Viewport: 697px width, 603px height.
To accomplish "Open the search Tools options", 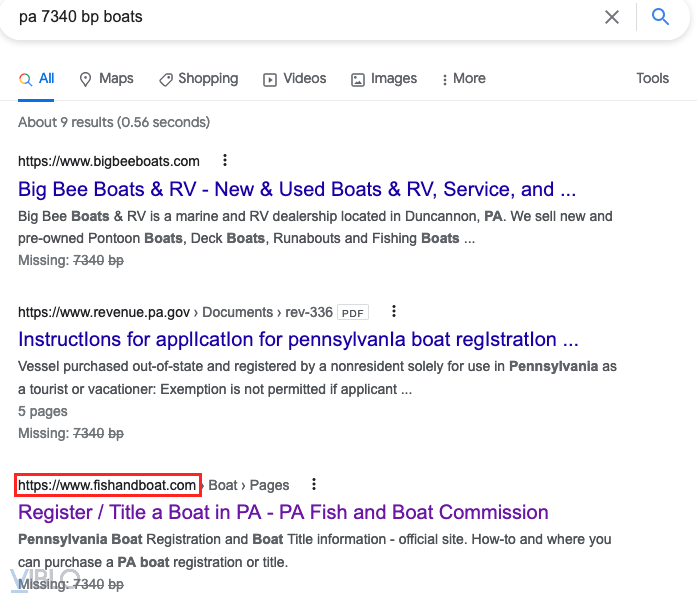I will (652, 79).
